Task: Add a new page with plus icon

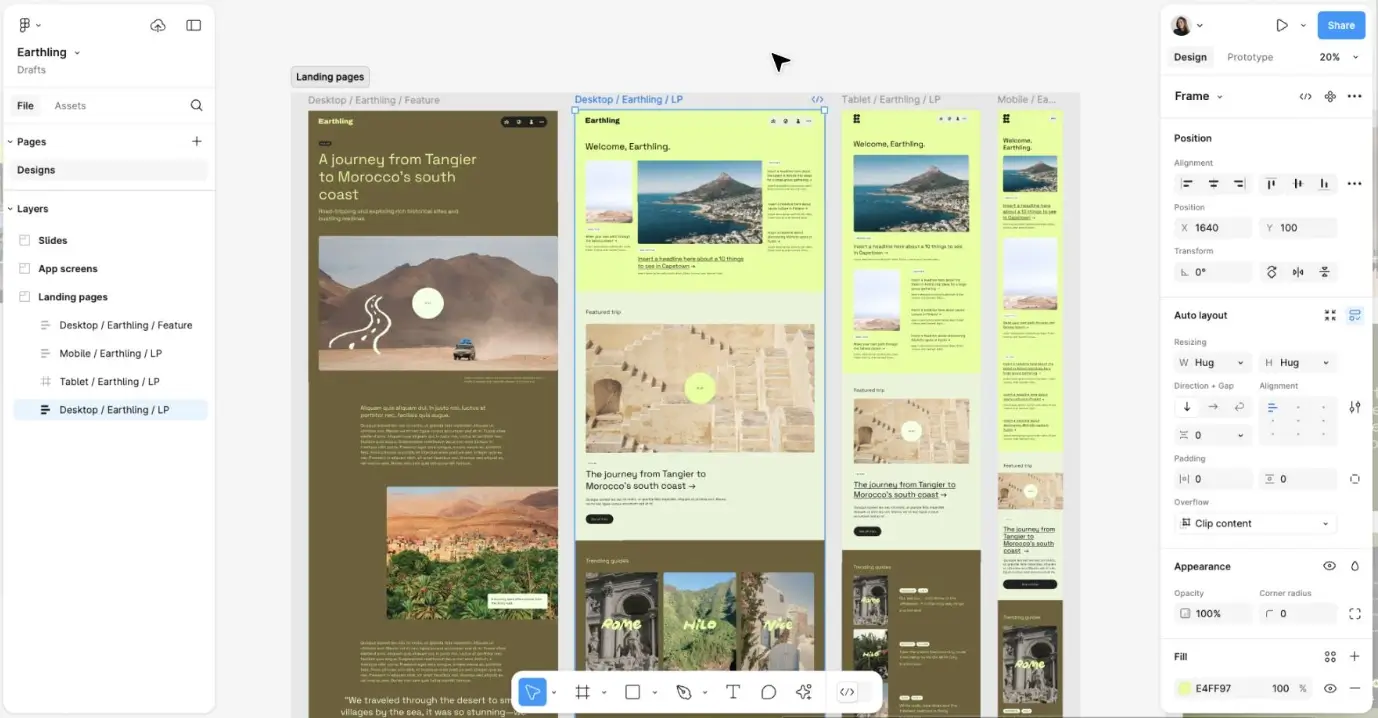Action: (x=197, y=141)
